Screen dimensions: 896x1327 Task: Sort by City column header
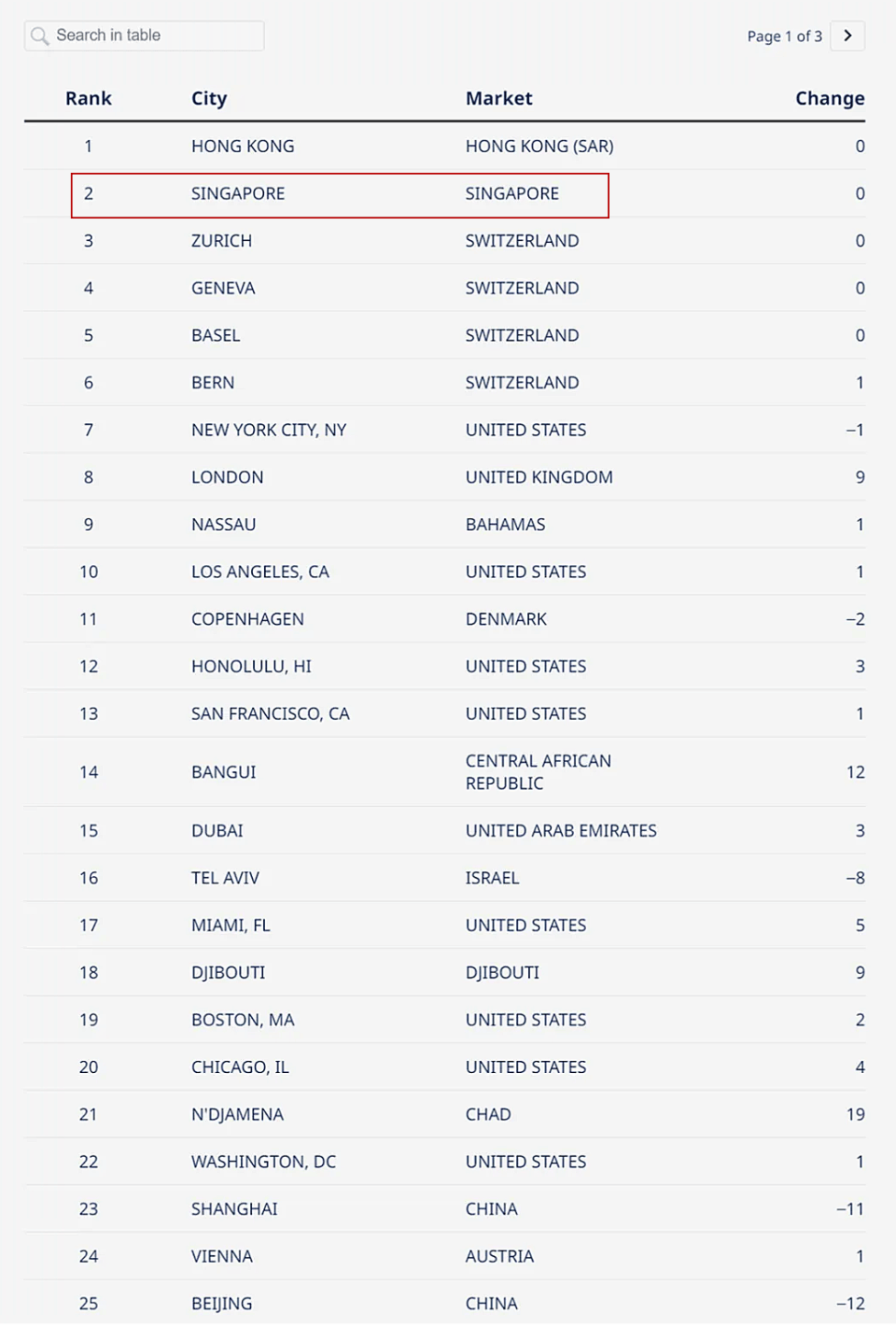click(x=209, y=98)
